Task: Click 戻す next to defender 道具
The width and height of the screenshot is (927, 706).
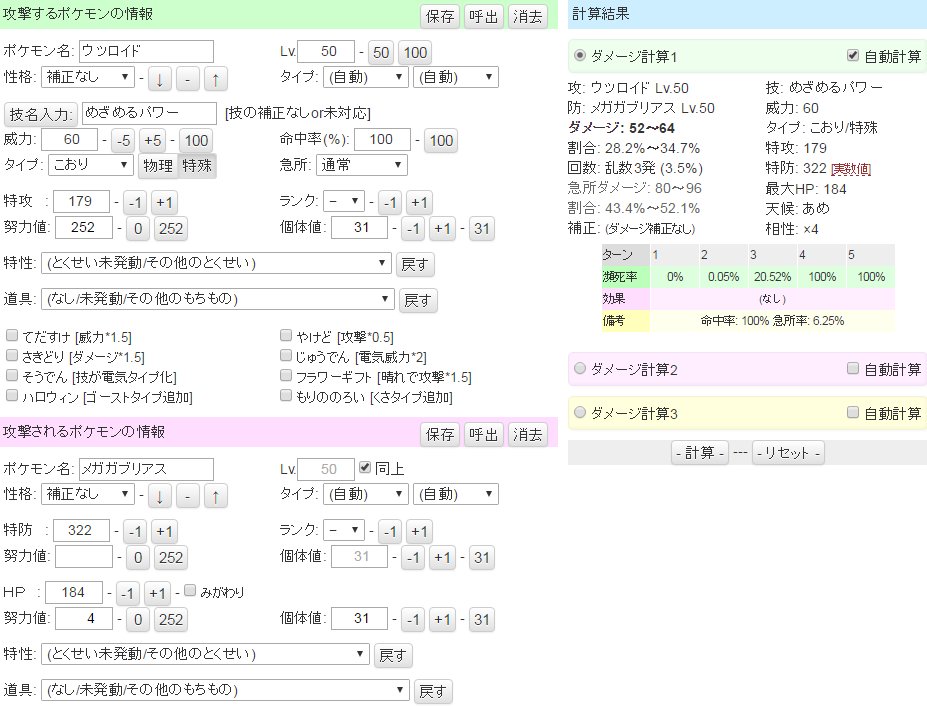Action: click(x=433, y=691)
